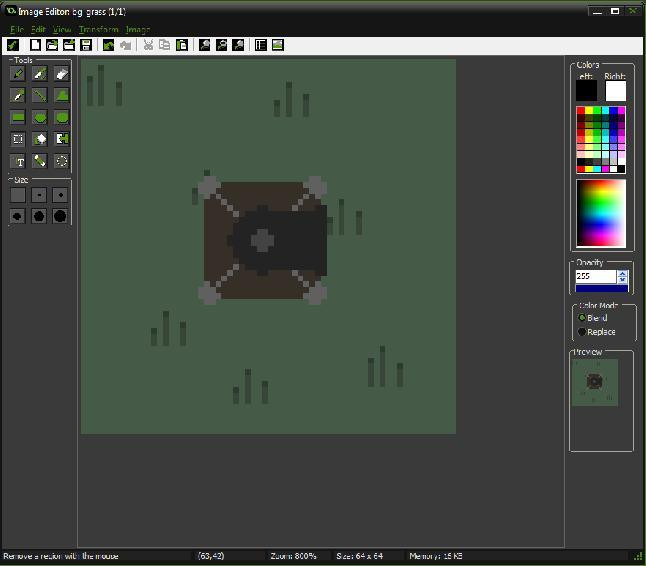Click the black Left color box
Screen dimensions: 646x566
point(586,91)
